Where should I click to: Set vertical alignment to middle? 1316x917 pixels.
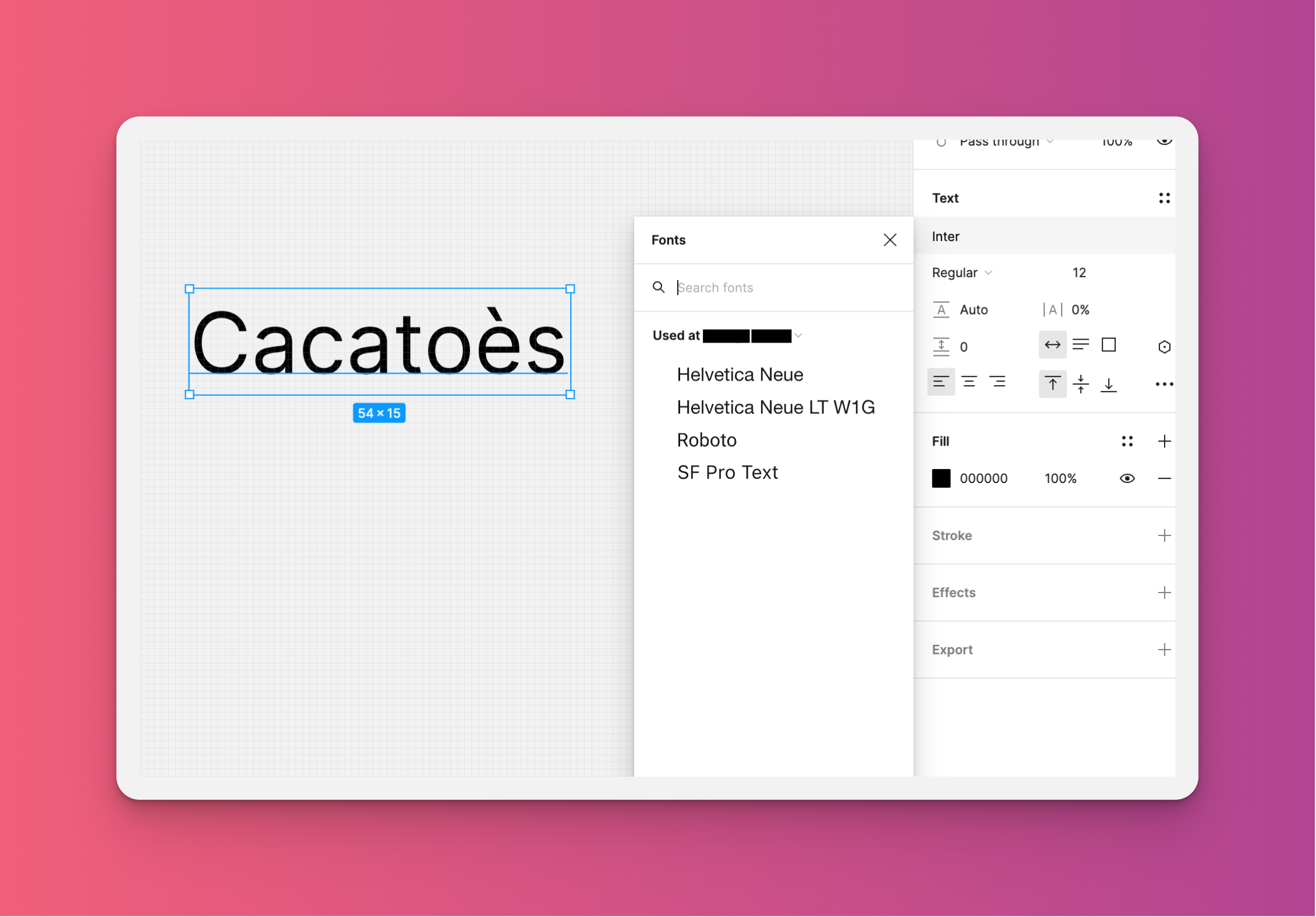point(1081,383)
